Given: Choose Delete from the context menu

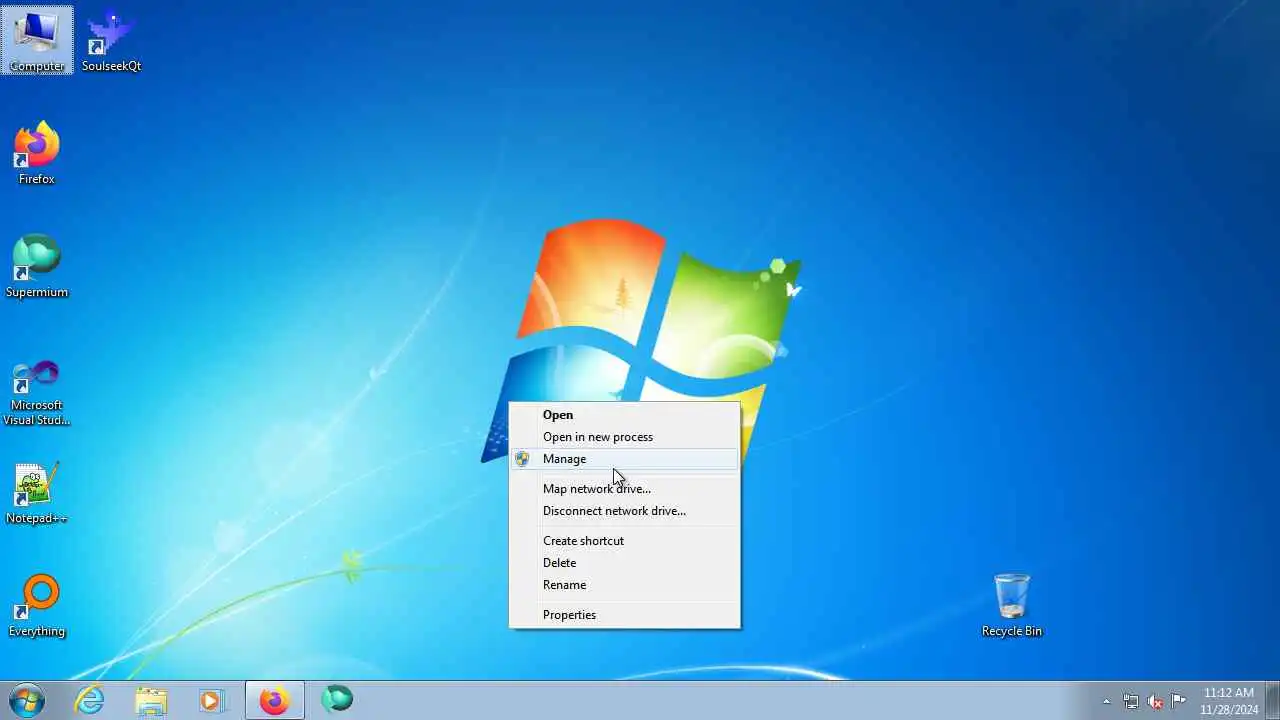Looking at the screenshot, I should tap(625, 563).
